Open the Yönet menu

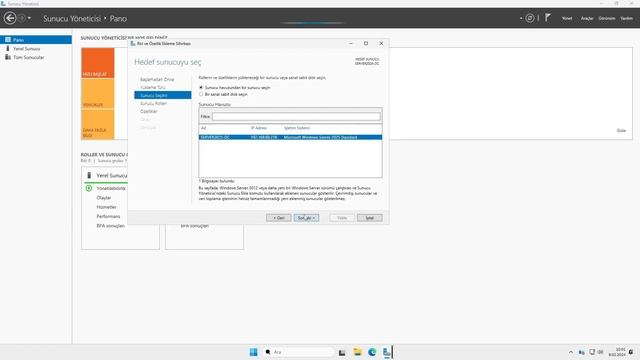tap(567, 18)
